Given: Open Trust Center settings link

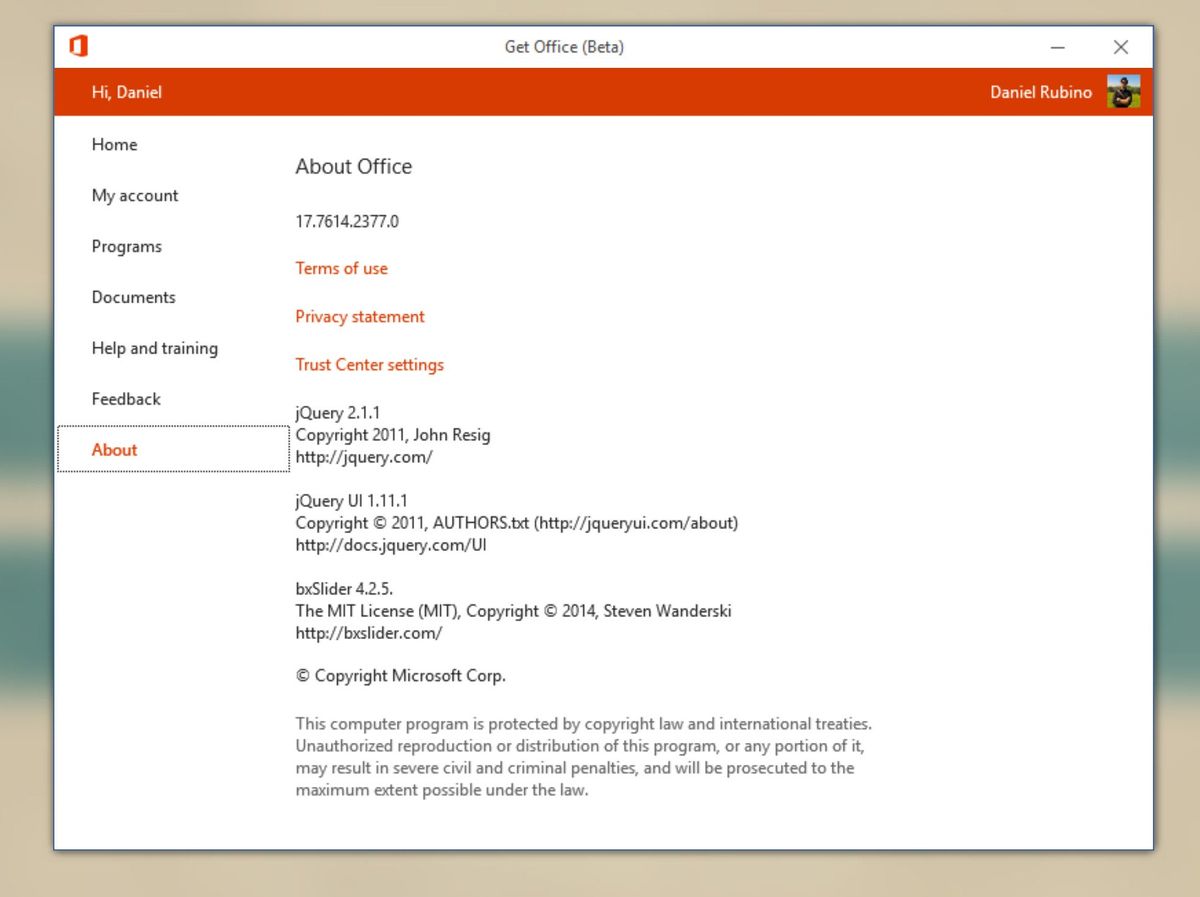Looking at the screenshot, I should 369,365.
